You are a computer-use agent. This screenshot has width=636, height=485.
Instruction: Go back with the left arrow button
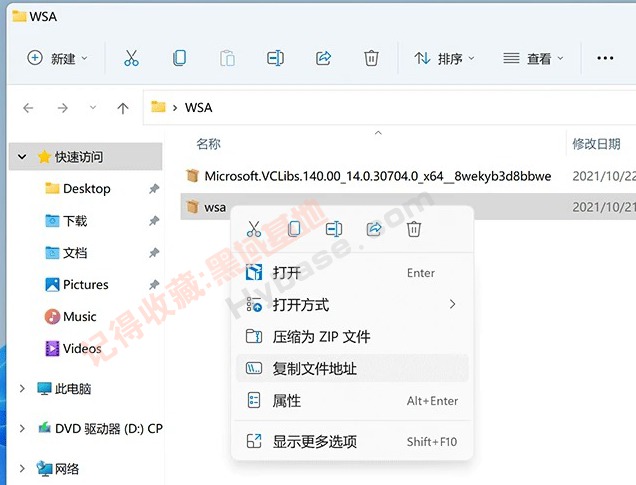coord(28,108)
